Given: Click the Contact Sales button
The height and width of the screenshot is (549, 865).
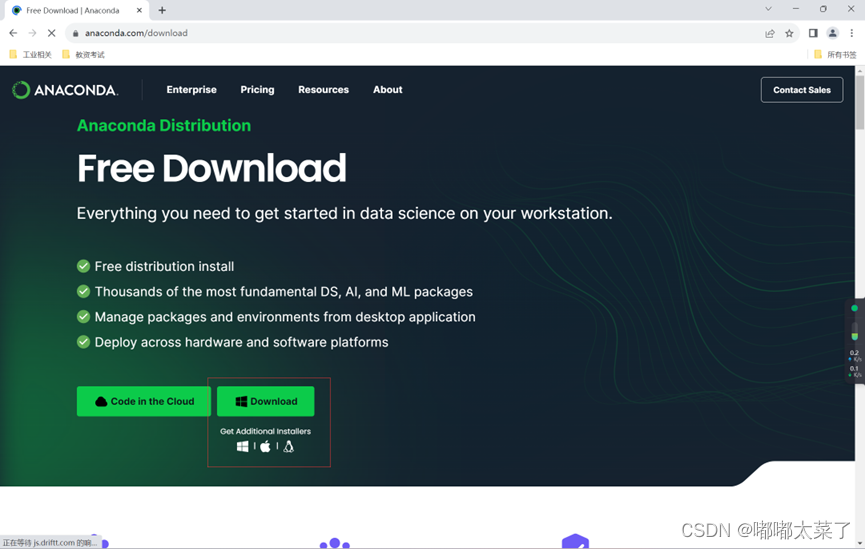Looking at the screenshot, I should click(802, 90).
